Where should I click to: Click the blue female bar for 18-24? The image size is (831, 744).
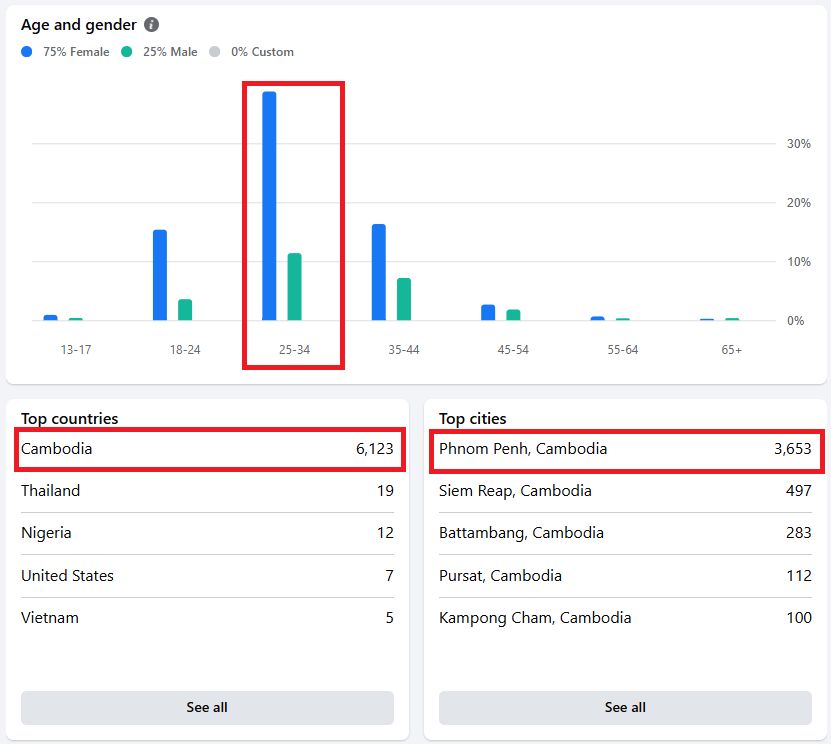[x=160, y=275]
